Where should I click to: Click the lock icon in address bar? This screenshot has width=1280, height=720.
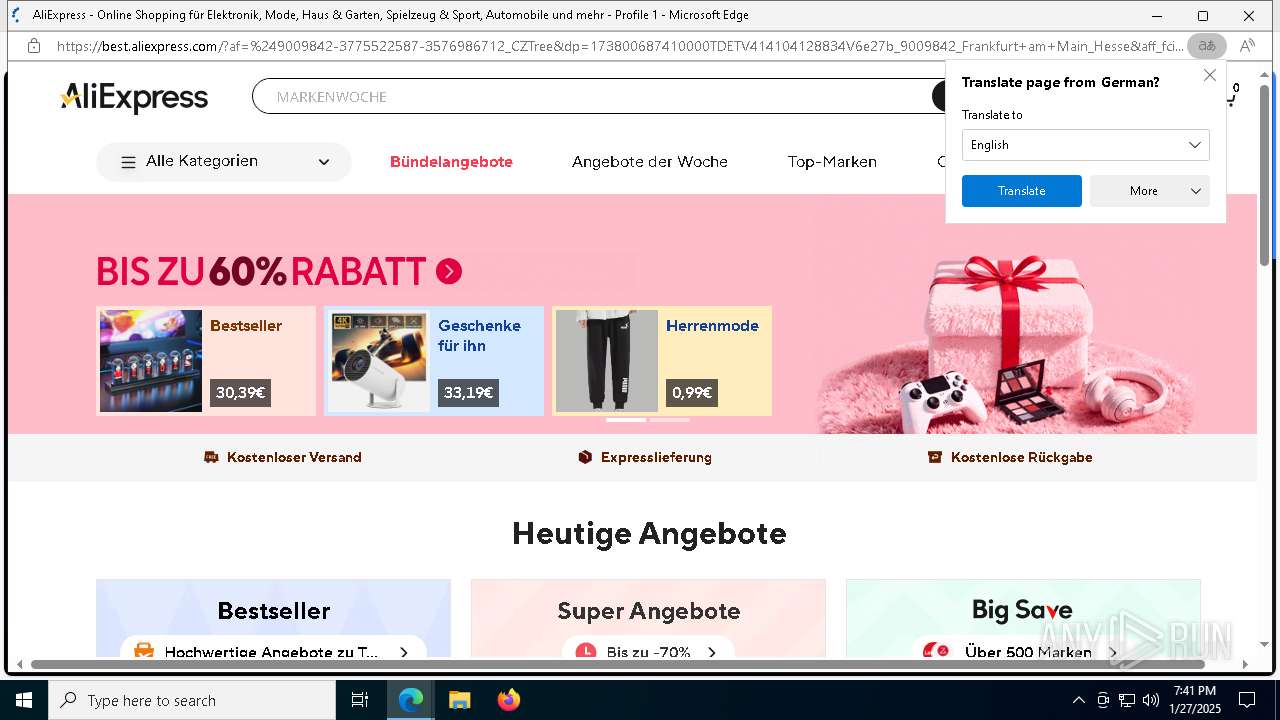pos(34,46)
